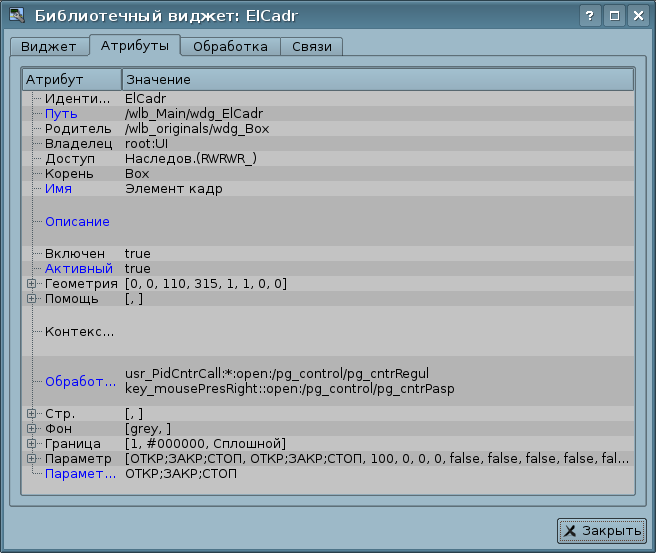The height and width of the screenshot is (553, 656).
Task: Click the maximize window button
Action: coord(614,16)
